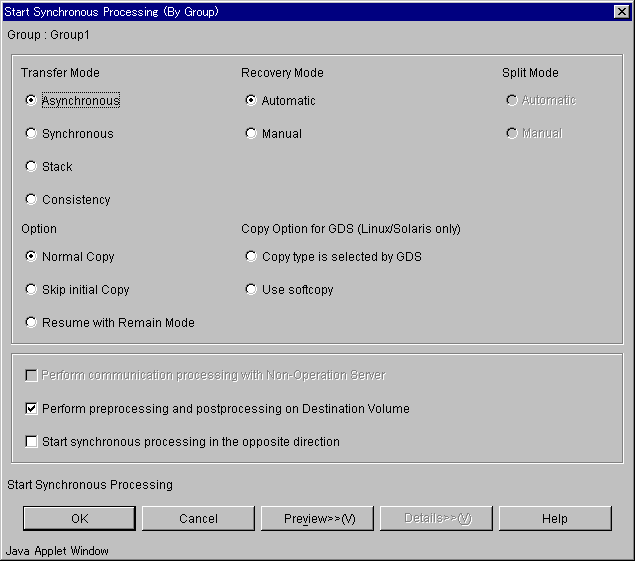Click the Option heading above Normal Copy

[39, 229]
